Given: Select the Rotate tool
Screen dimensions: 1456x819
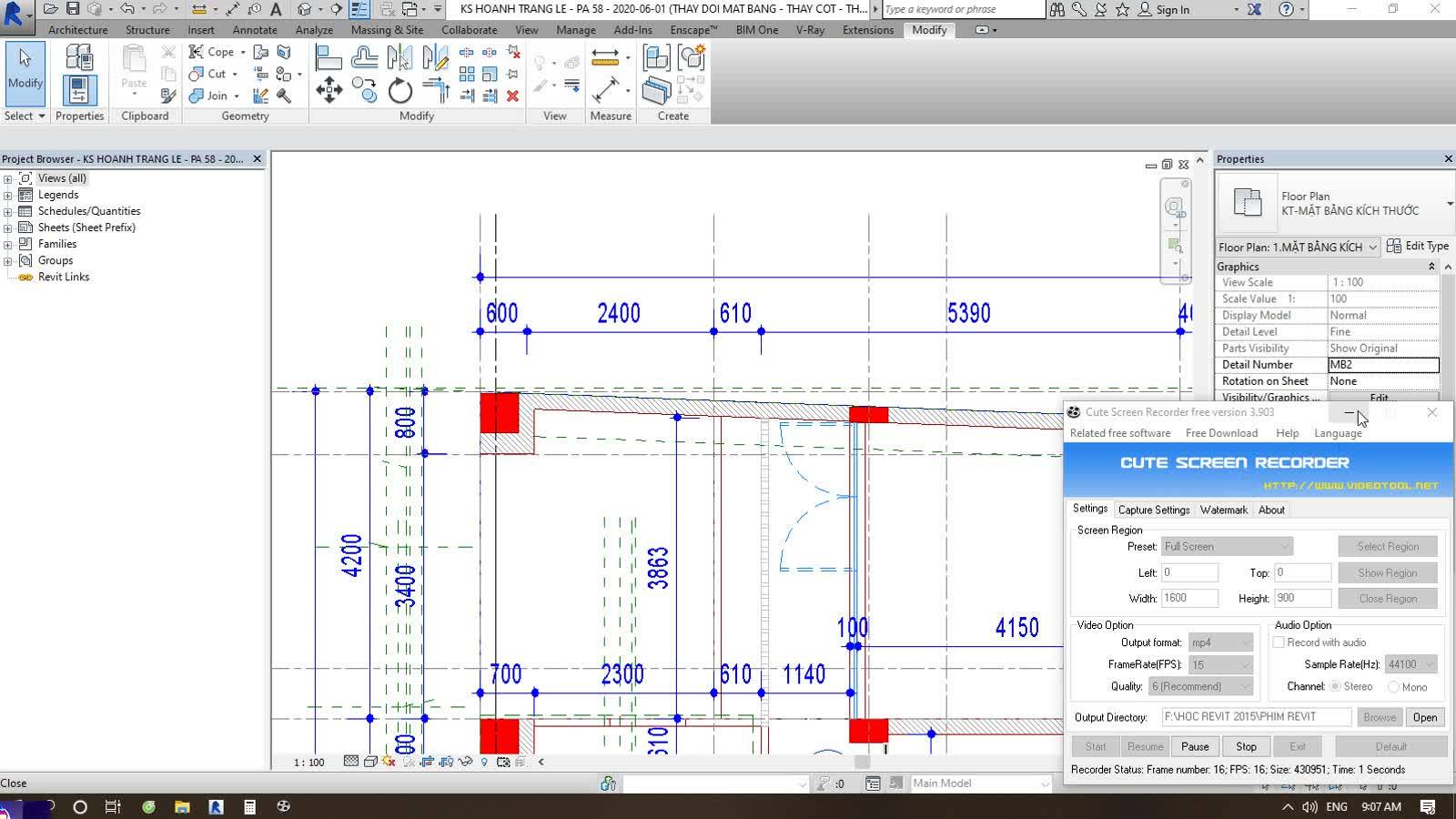Looking at the screenshot, I should click(399, 91).
